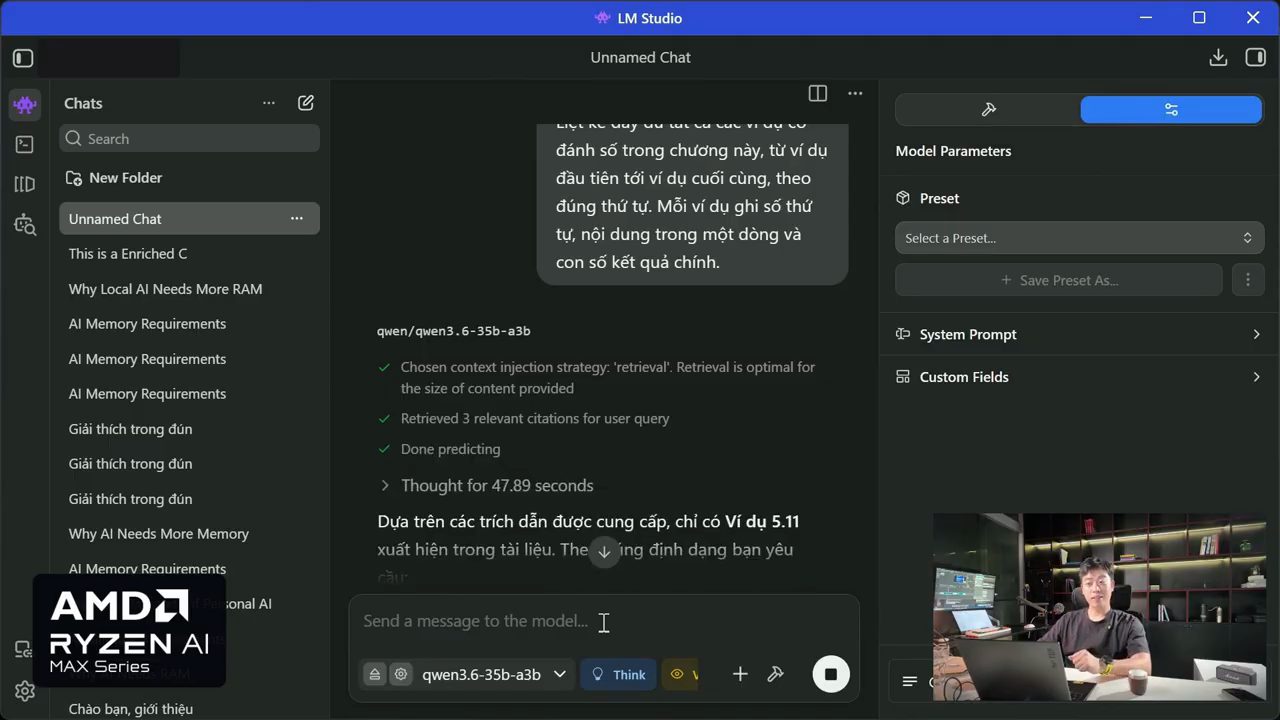Jump to latest message with down arrow
Screen dimensions: 1280x720
pos(604,552)
